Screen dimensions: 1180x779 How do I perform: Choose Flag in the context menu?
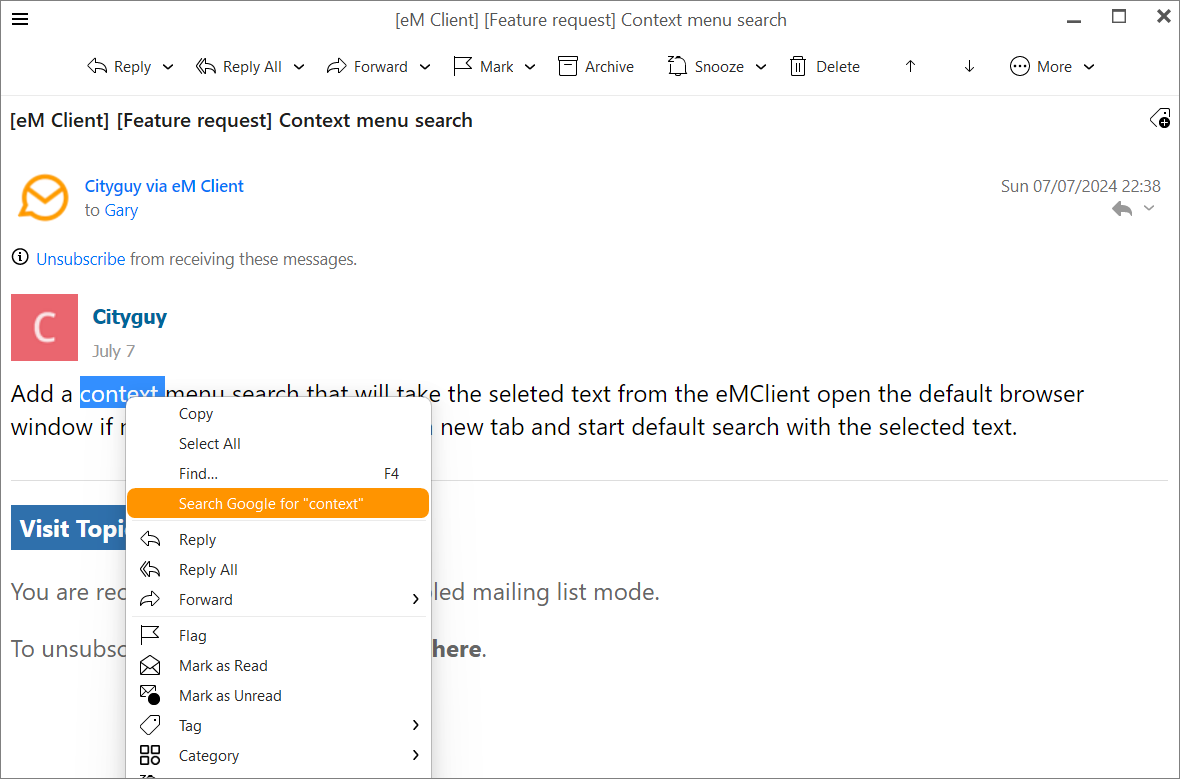pos(278,636)
